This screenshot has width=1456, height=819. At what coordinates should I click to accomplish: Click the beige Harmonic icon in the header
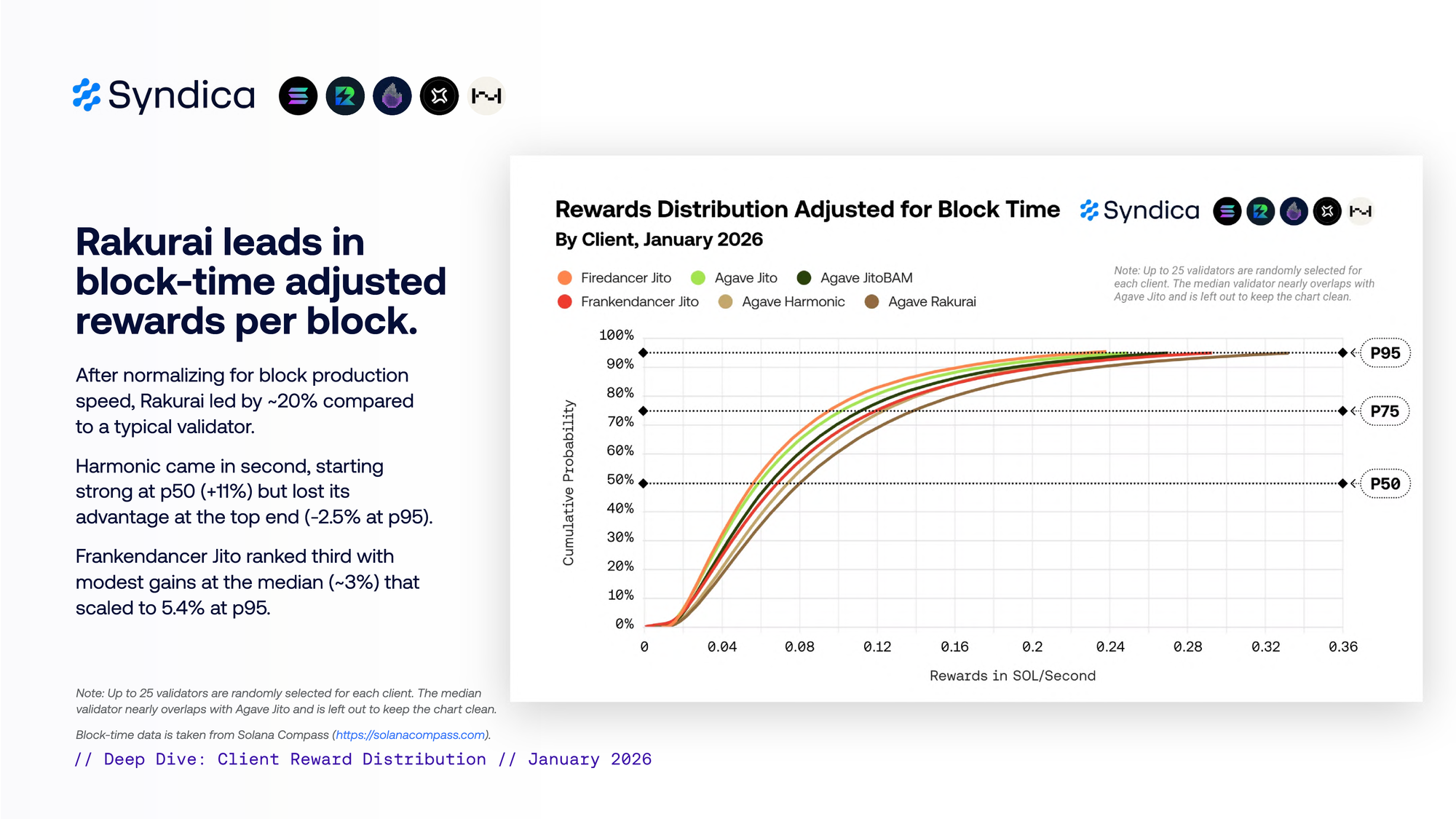(x=486, y=96)
